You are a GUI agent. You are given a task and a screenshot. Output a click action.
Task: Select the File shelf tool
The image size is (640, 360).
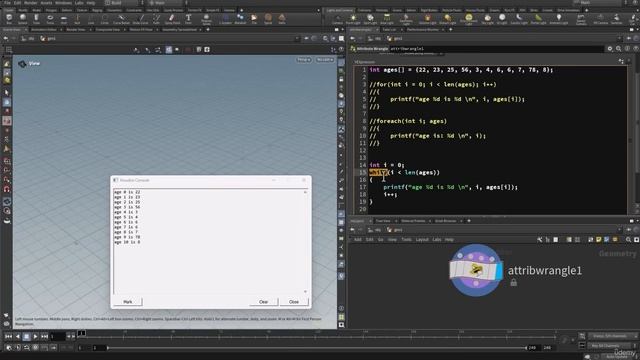(254, 19)
